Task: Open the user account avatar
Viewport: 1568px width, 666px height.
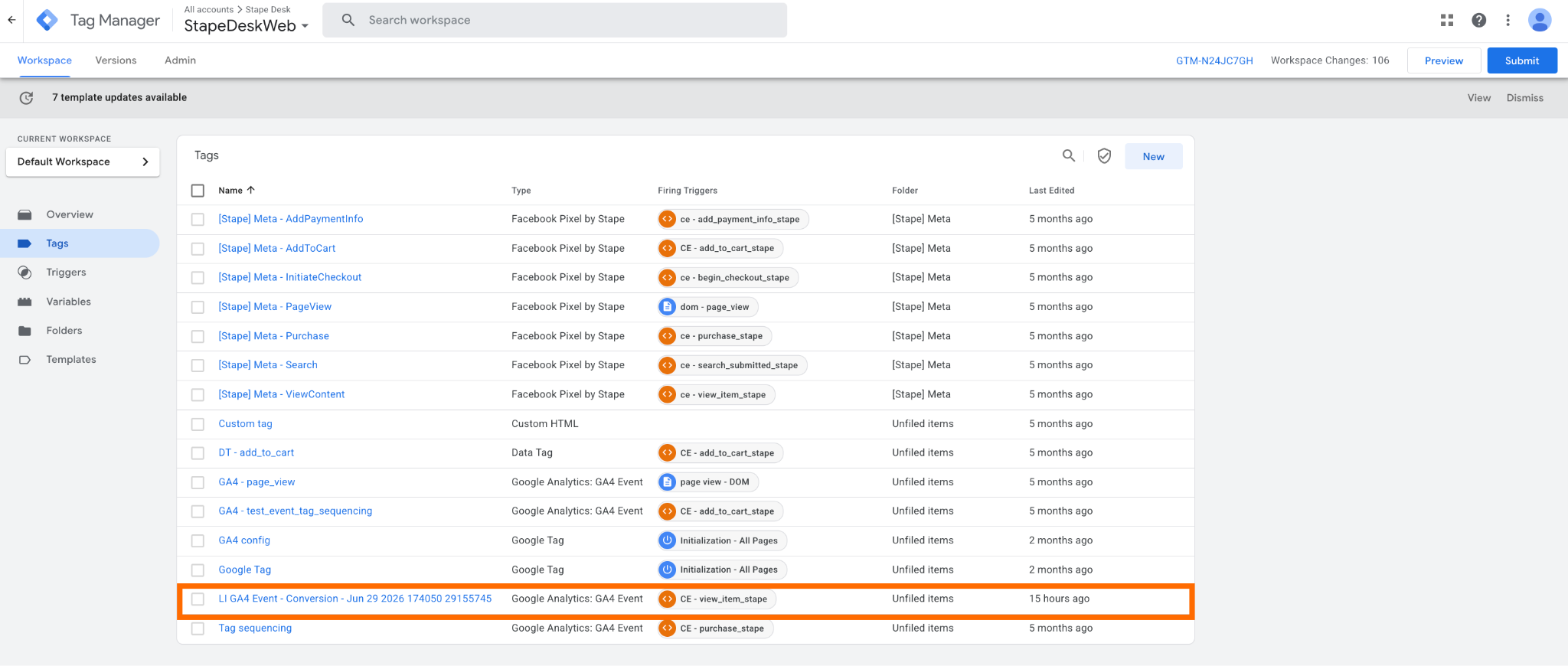Action: [1539, 20]
